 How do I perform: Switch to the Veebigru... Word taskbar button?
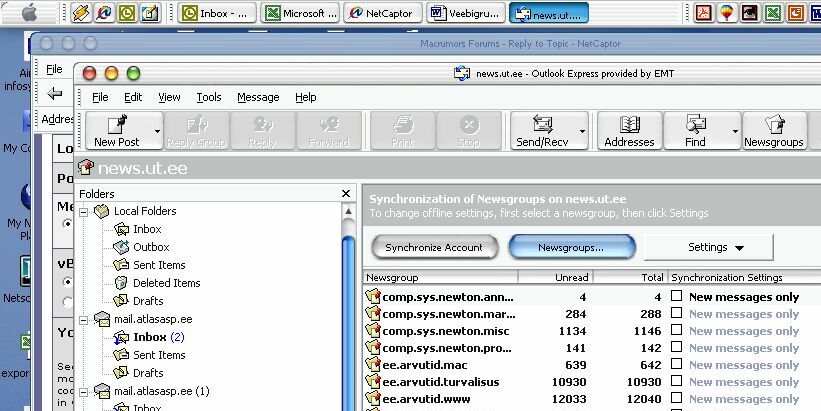[466, 13]
